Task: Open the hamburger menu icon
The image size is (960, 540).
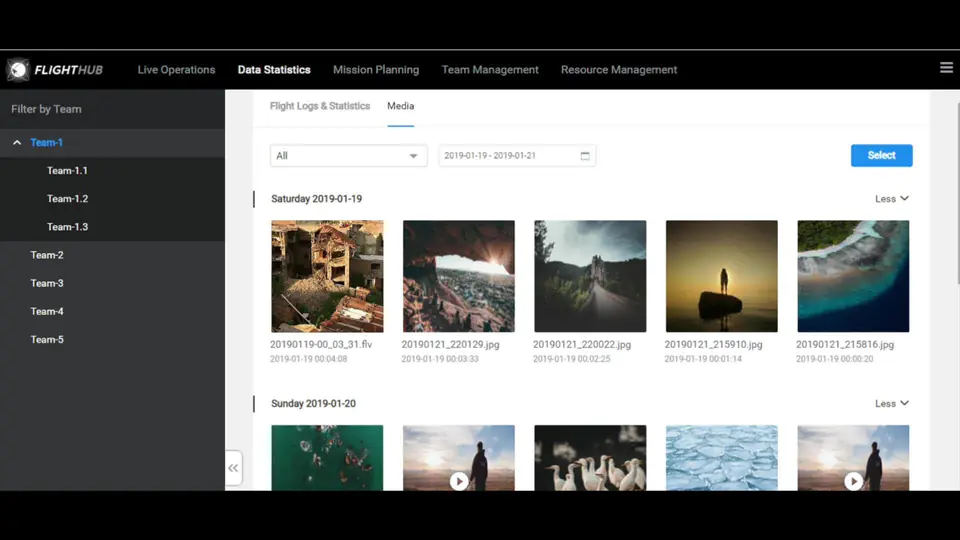Action: (946, 68)
